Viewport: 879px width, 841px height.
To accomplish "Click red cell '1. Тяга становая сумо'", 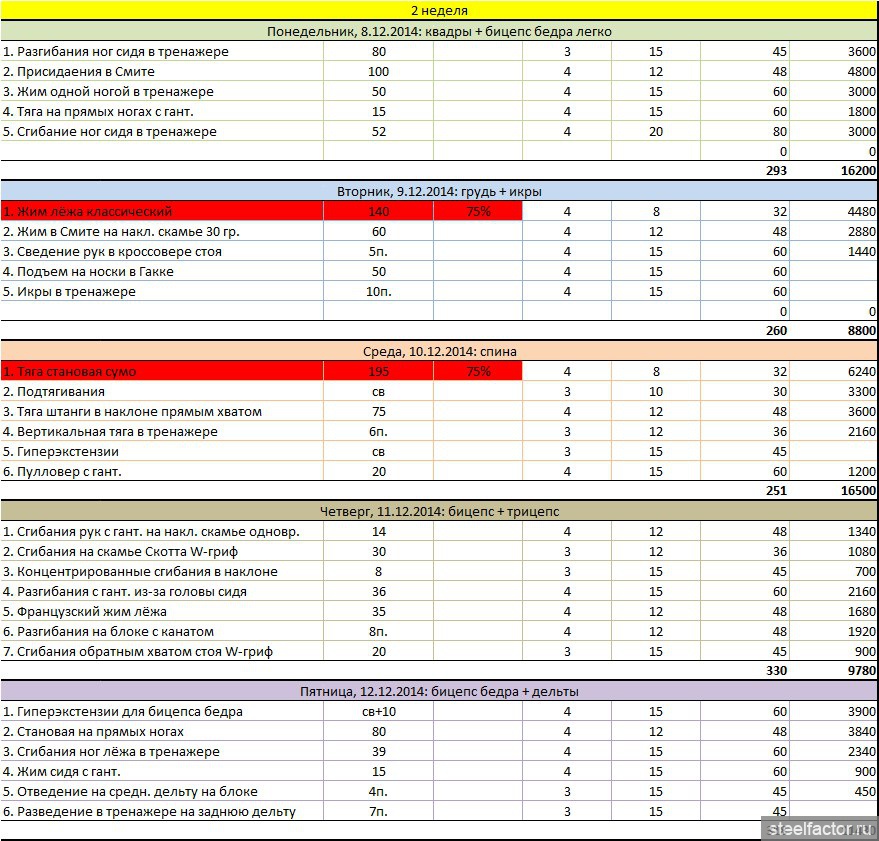I will (162, 372).
